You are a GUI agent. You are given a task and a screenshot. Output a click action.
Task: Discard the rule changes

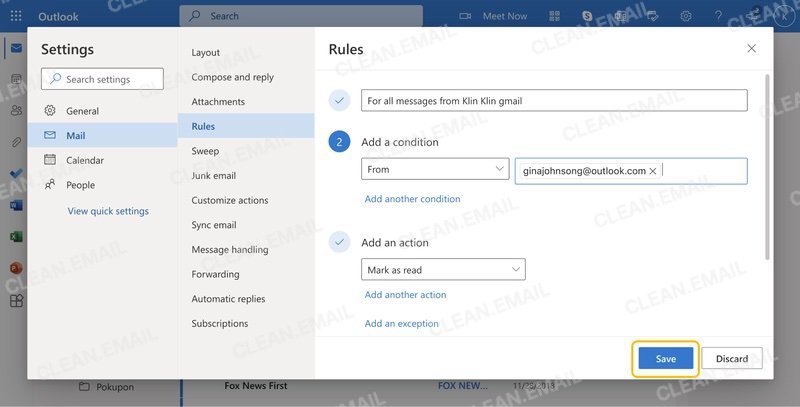[732, 359]
